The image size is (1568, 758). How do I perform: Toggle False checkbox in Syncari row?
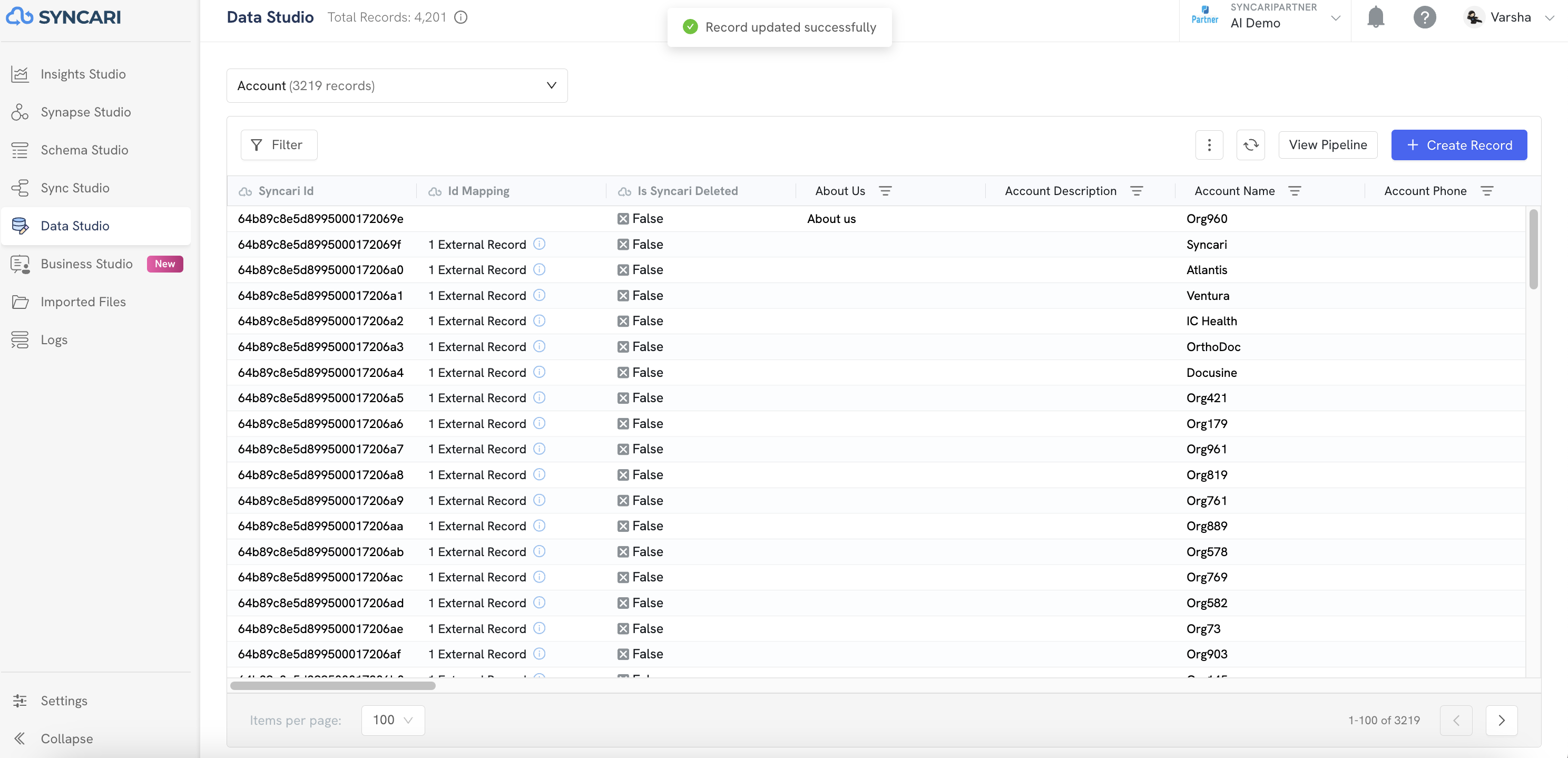click(623, 244)
